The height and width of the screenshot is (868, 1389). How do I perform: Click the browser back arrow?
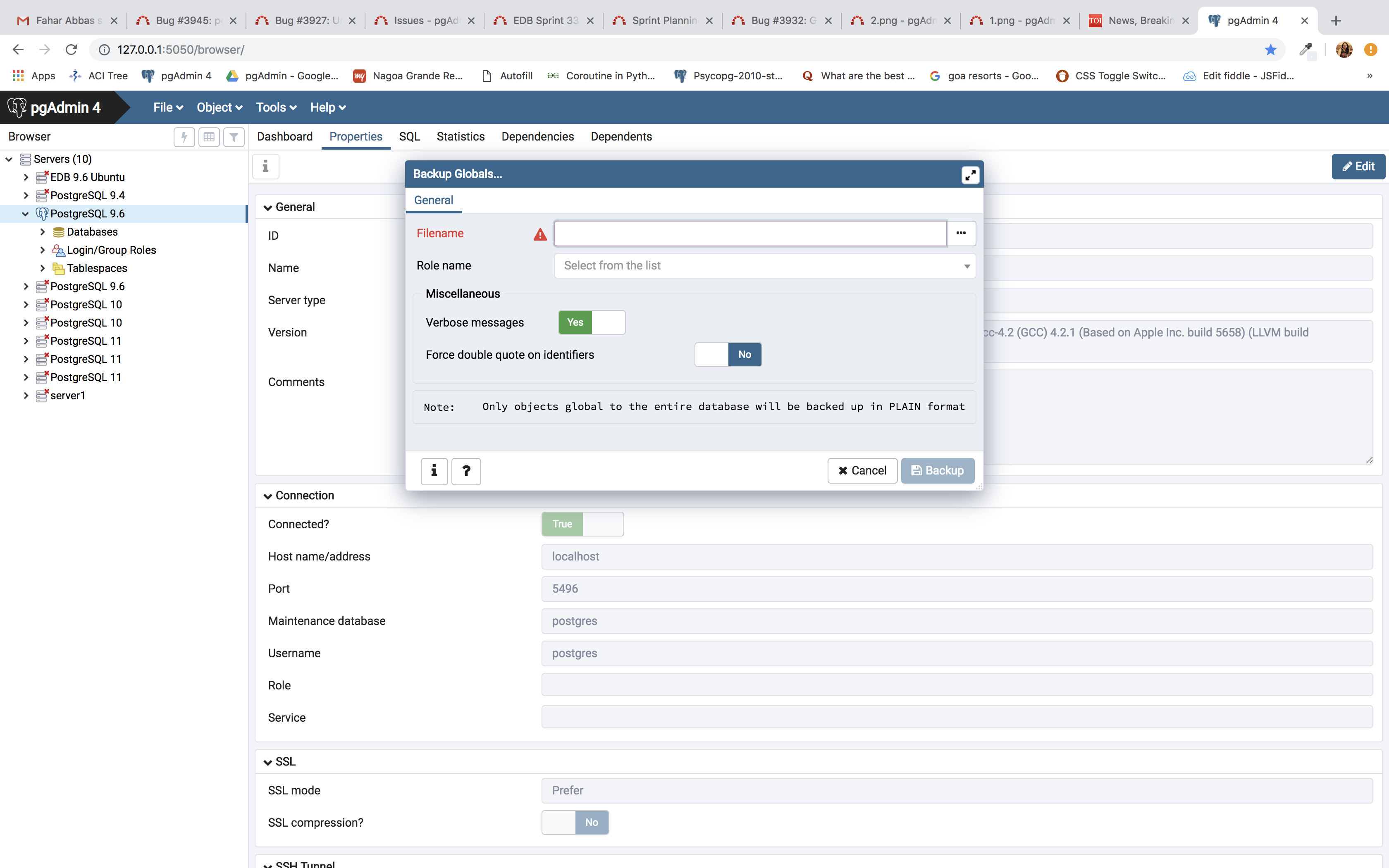18,50
